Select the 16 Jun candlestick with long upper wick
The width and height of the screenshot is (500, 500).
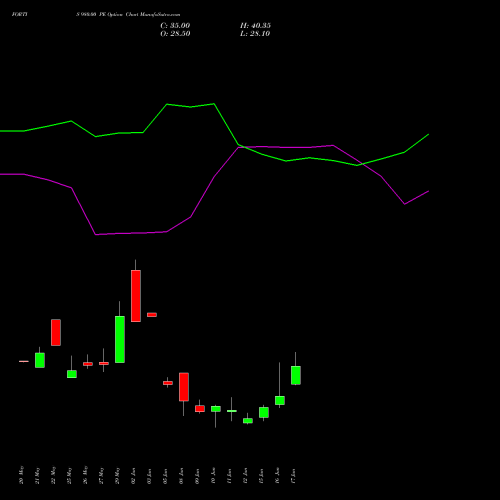[x=280, y=400]
